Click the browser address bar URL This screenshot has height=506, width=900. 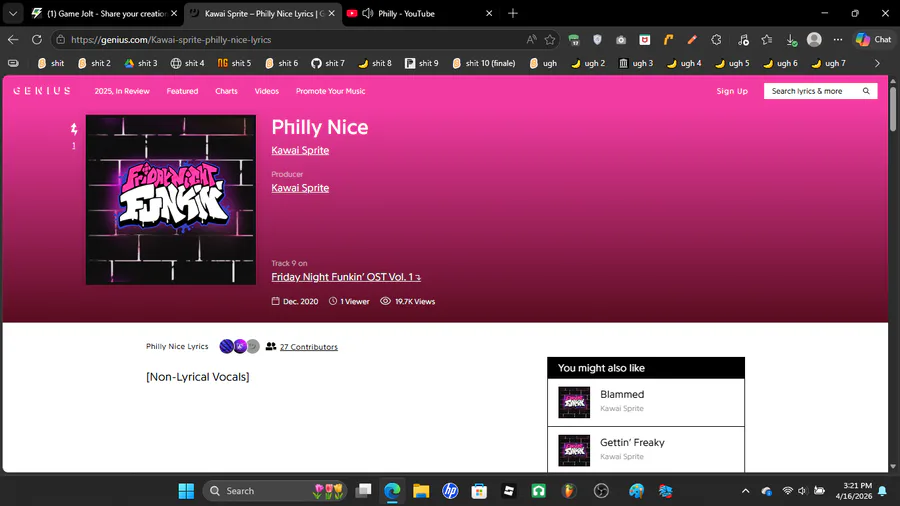click(170, 40)
